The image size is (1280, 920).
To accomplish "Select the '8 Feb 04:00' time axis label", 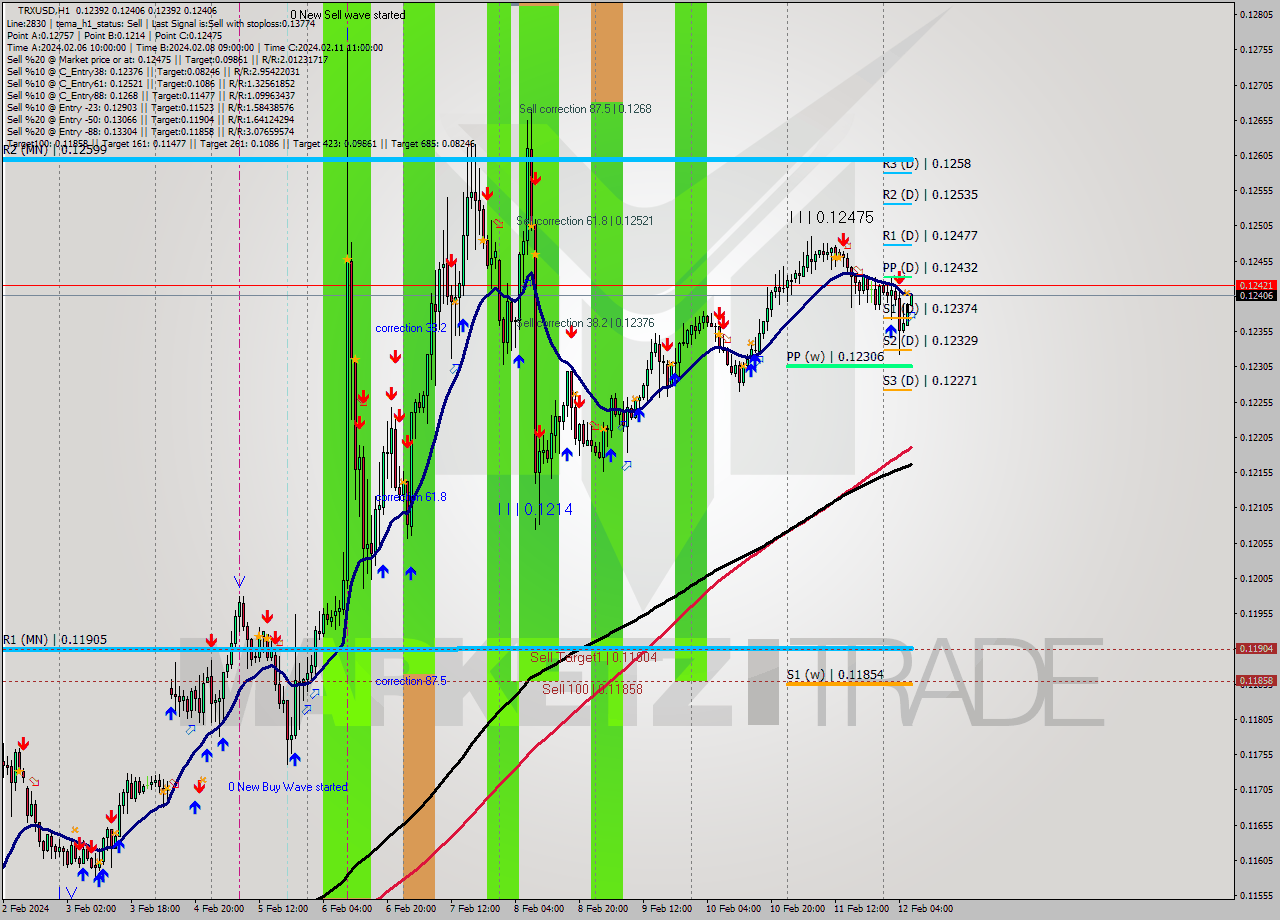I will [538, 909].
